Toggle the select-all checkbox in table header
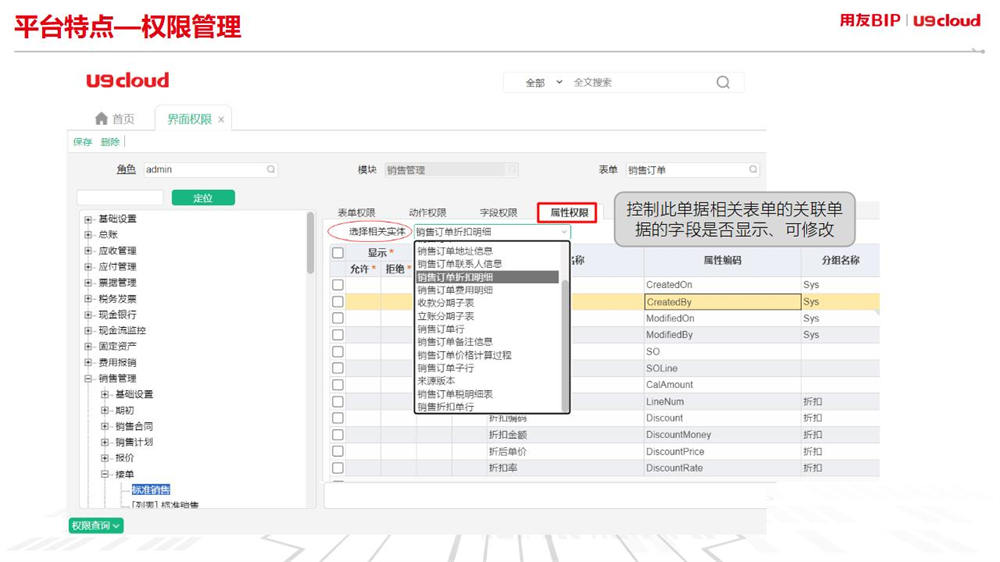1000x562 pixels. pyautogui.click(x=338, y=253)
